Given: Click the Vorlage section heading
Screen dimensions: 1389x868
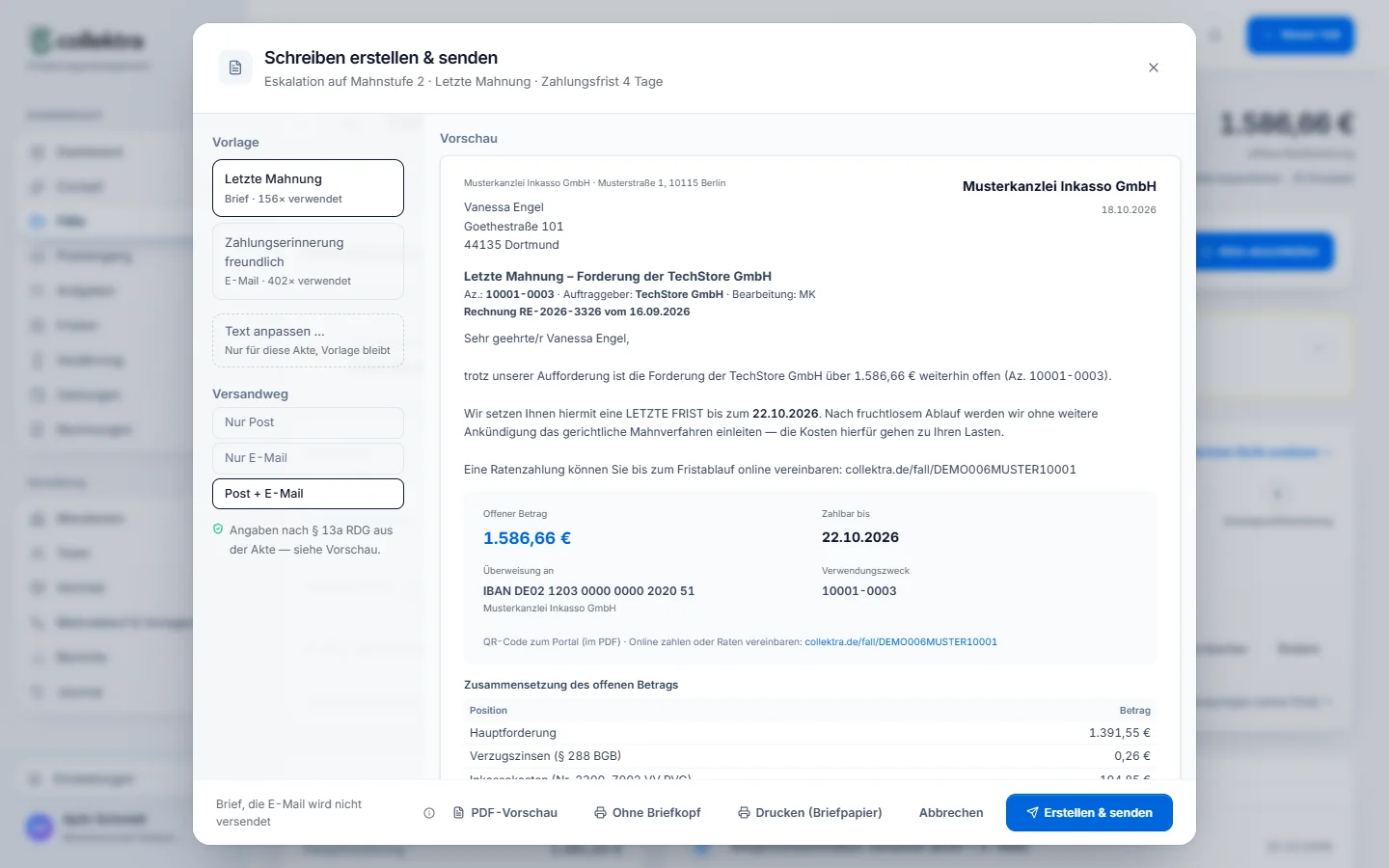Looking at the screenshot, I should pos(236,143).
